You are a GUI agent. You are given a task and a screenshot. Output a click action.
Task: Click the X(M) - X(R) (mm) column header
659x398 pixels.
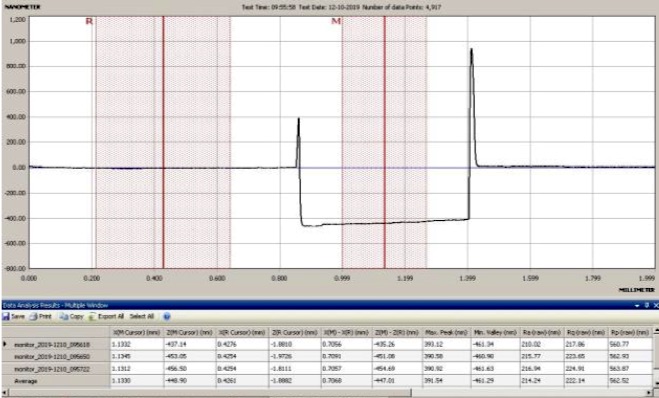[x=346, y=332]
